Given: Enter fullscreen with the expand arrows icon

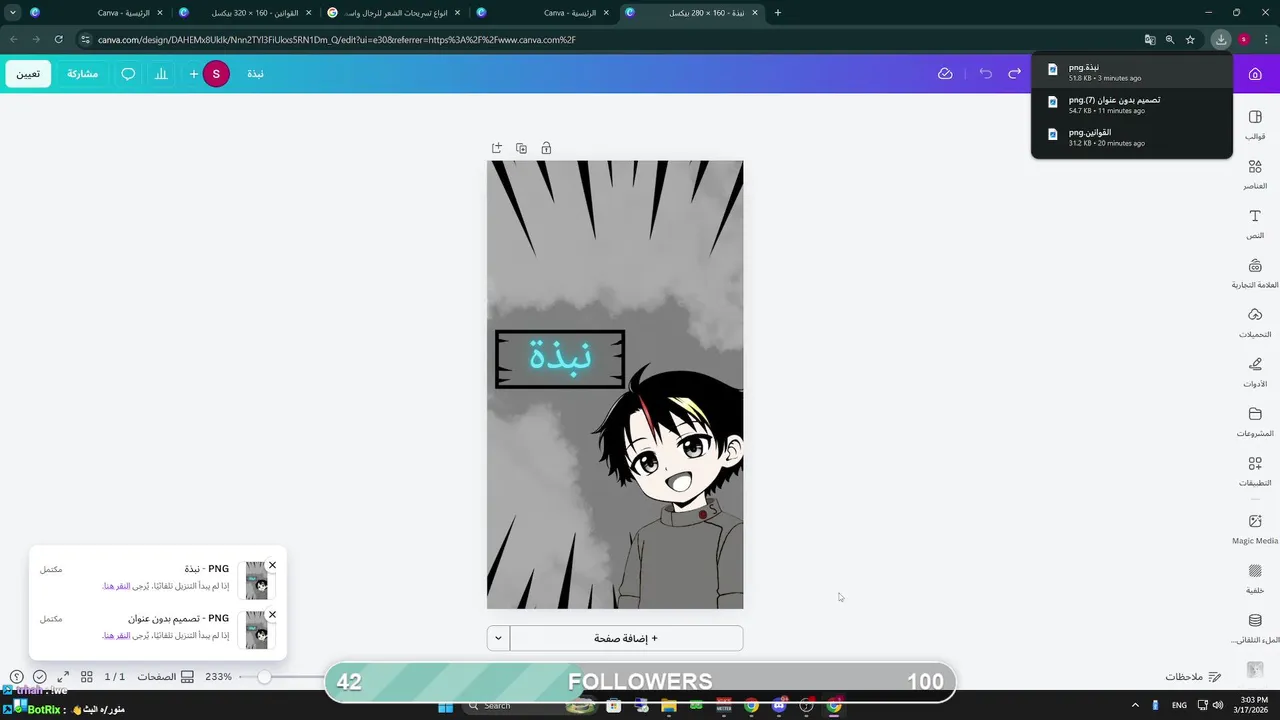Looking at the screenshot, I should [x=63, y=677].
